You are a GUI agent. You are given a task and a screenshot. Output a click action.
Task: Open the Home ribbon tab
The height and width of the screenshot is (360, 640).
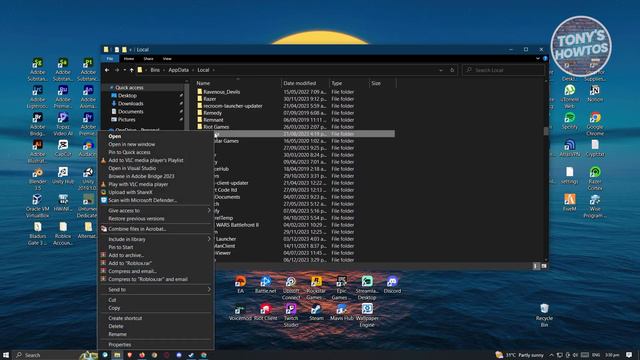[129, 59]
